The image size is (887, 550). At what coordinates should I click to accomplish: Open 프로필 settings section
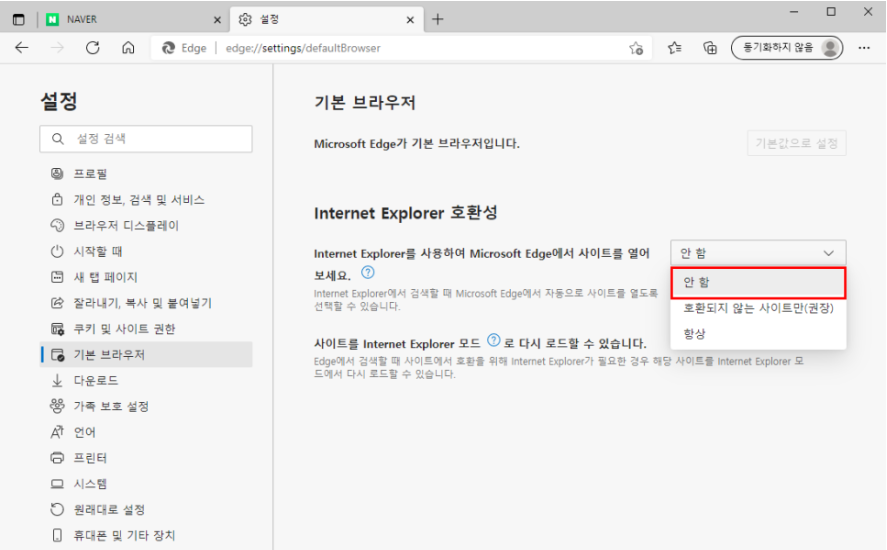[x=146, y=174]
